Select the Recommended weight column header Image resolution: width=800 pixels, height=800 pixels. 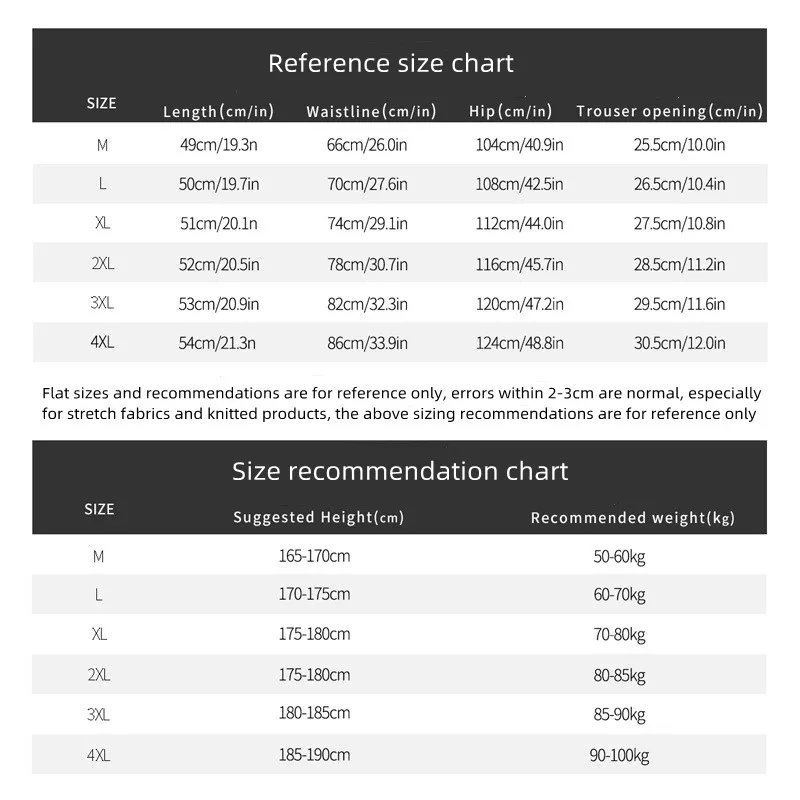632,518
